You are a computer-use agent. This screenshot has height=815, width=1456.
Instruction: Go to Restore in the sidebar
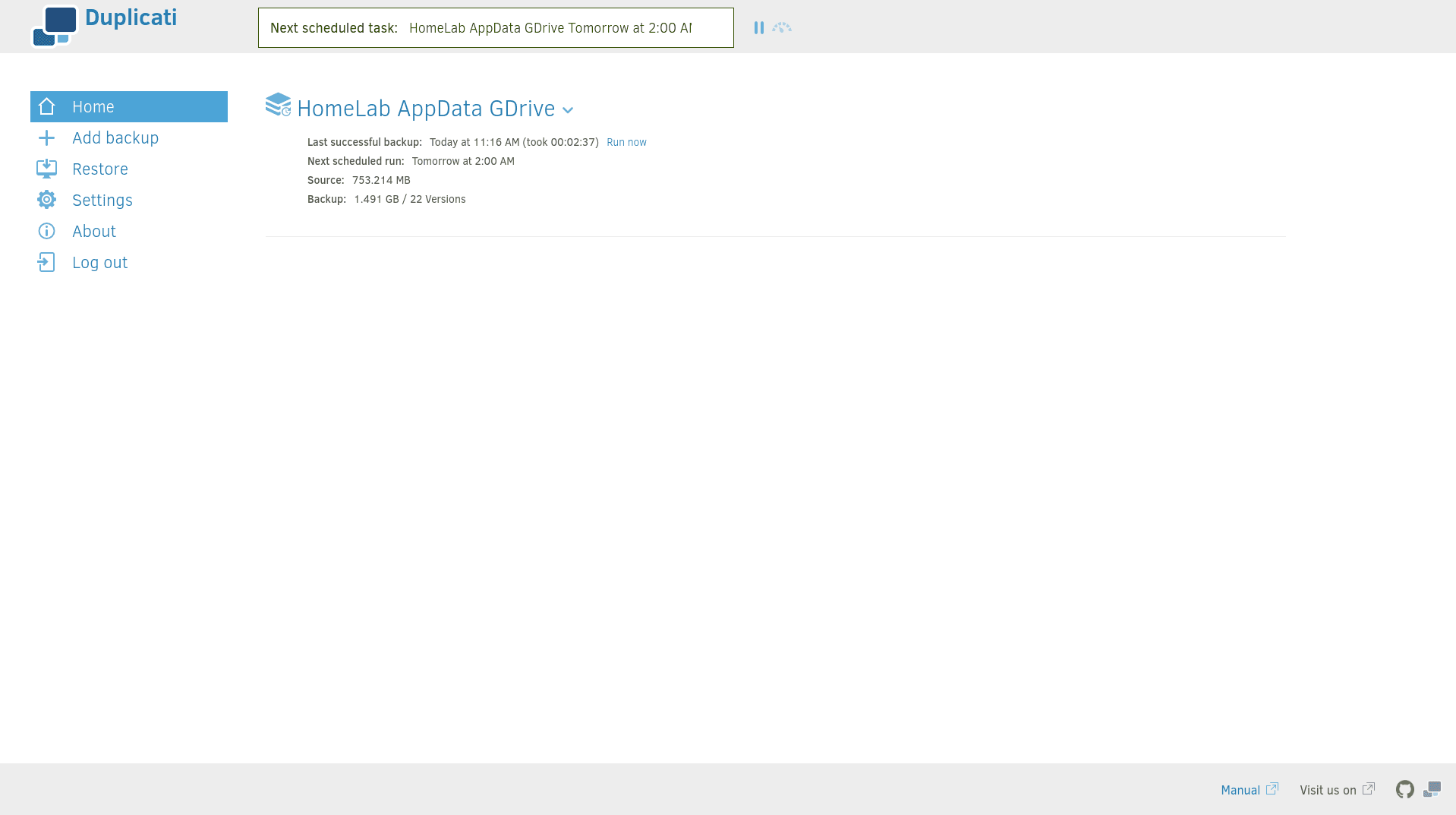pyautogui.click(x=100, y=169)
